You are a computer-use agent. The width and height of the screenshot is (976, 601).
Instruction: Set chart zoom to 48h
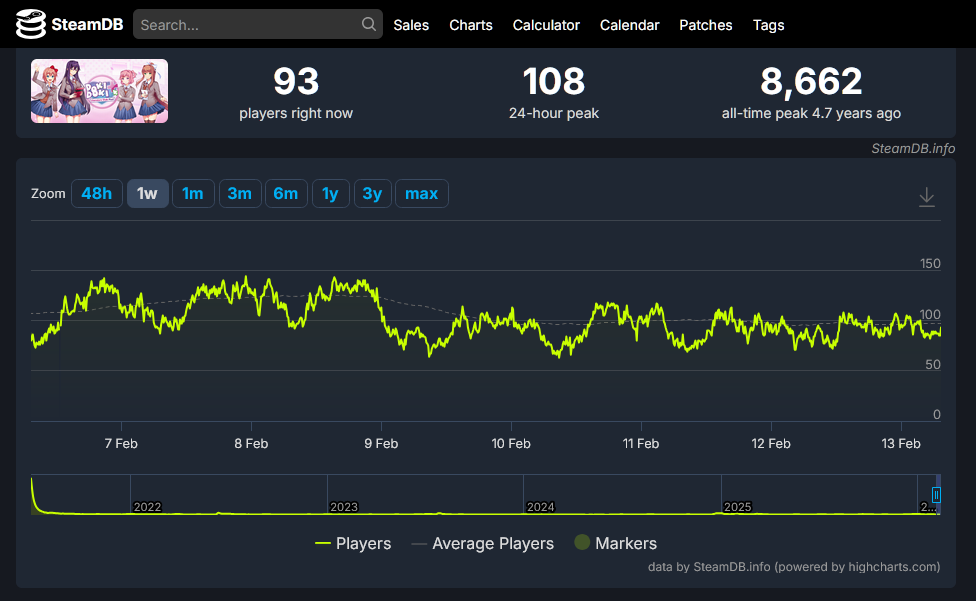[x=96, y=193]
